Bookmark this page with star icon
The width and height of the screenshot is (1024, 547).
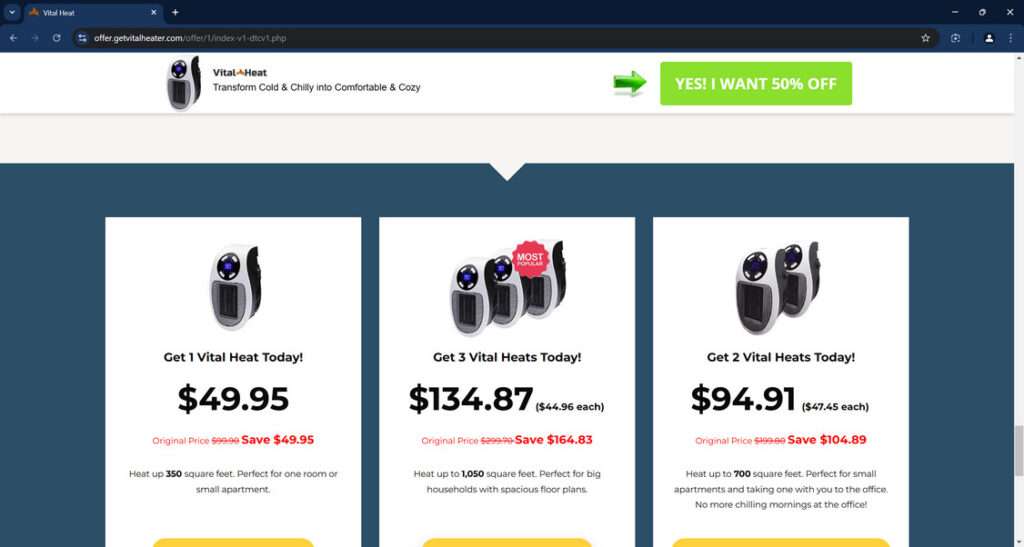(x=925, y=38)
